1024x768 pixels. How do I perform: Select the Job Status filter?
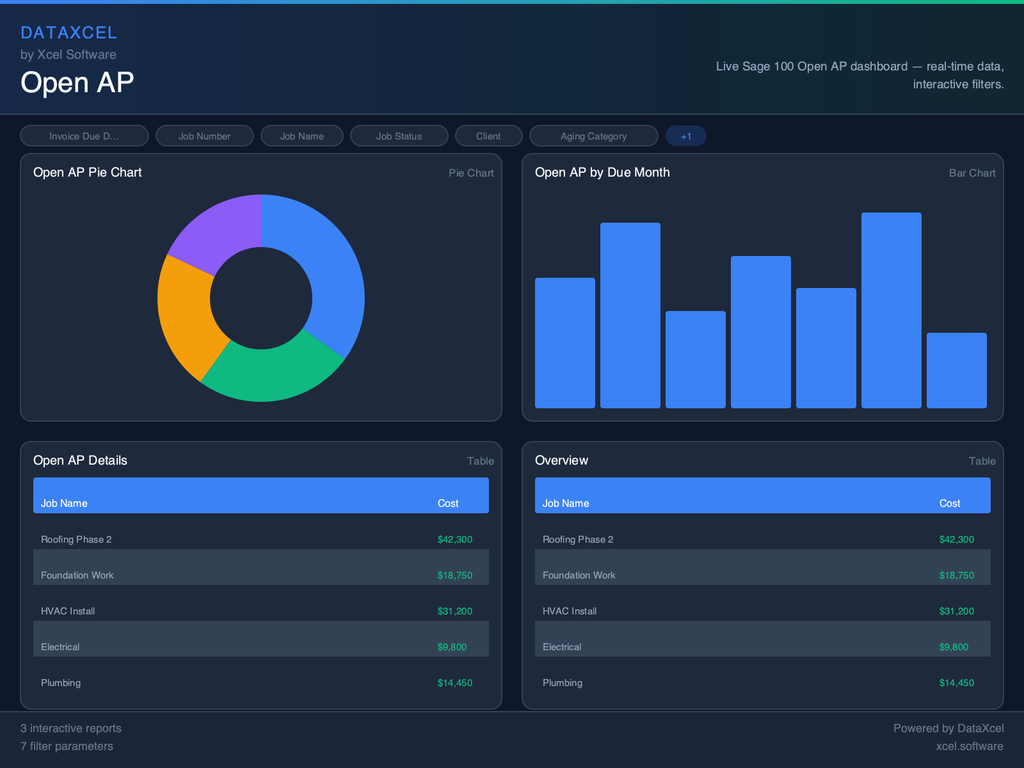click(399, 136)
